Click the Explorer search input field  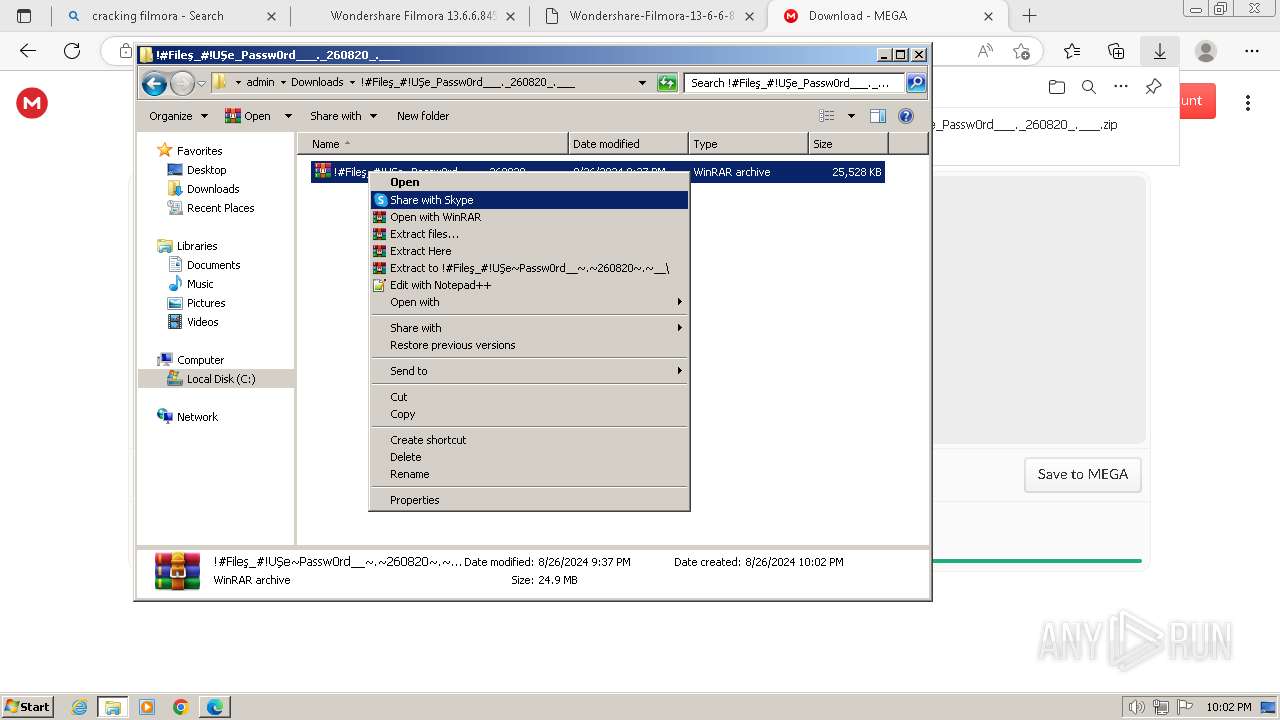click(x=795, y=83)
